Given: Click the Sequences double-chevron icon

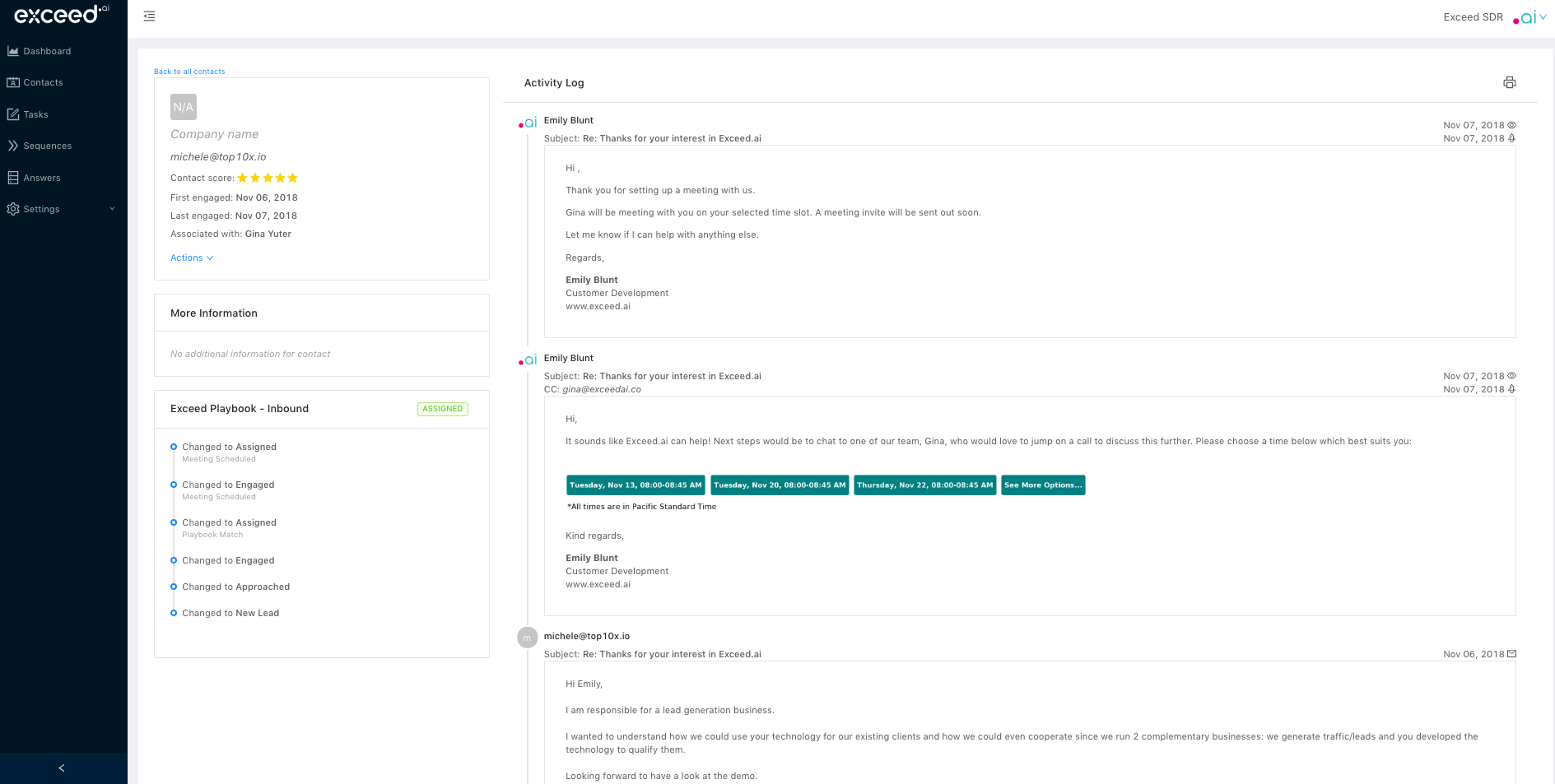Looking at the screenshot, I should (13, 146).
